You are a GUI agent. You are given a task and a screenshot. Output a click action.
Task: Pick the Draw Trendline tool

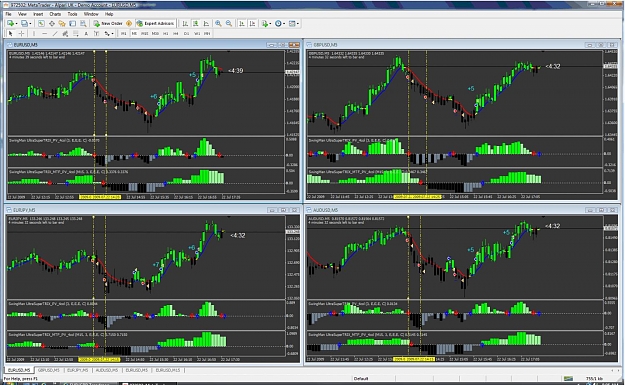(x=55, y=34)
